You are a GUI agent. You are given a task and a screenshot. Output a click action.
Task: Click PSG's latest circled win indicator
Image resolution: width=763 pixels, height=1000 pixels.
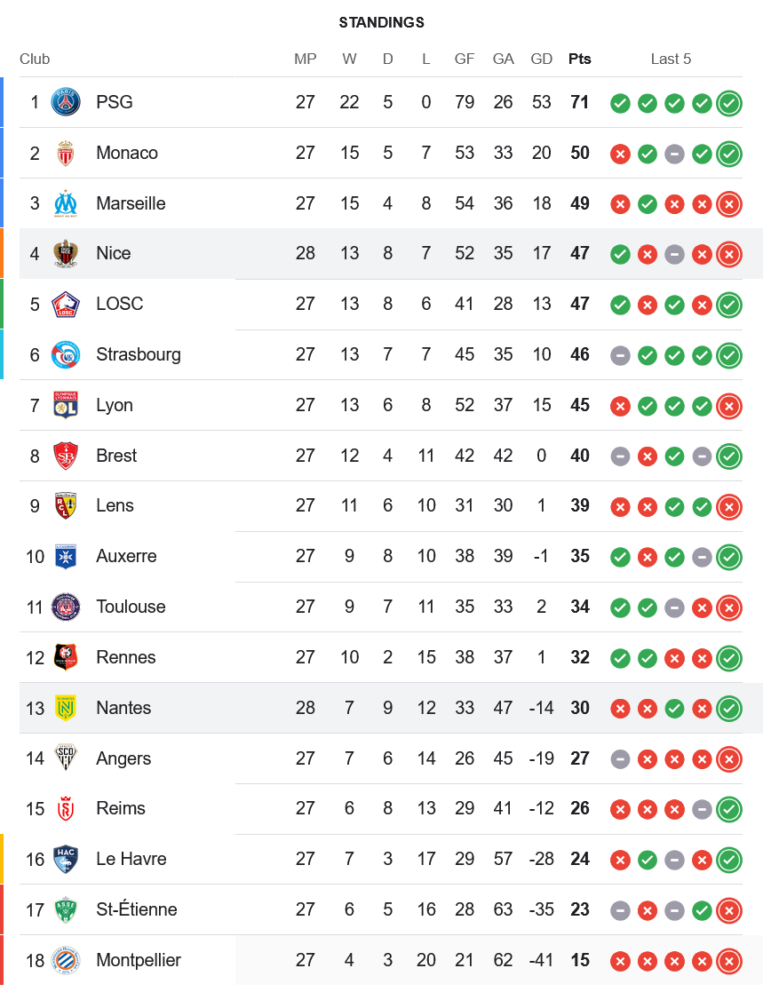[729, 103]
